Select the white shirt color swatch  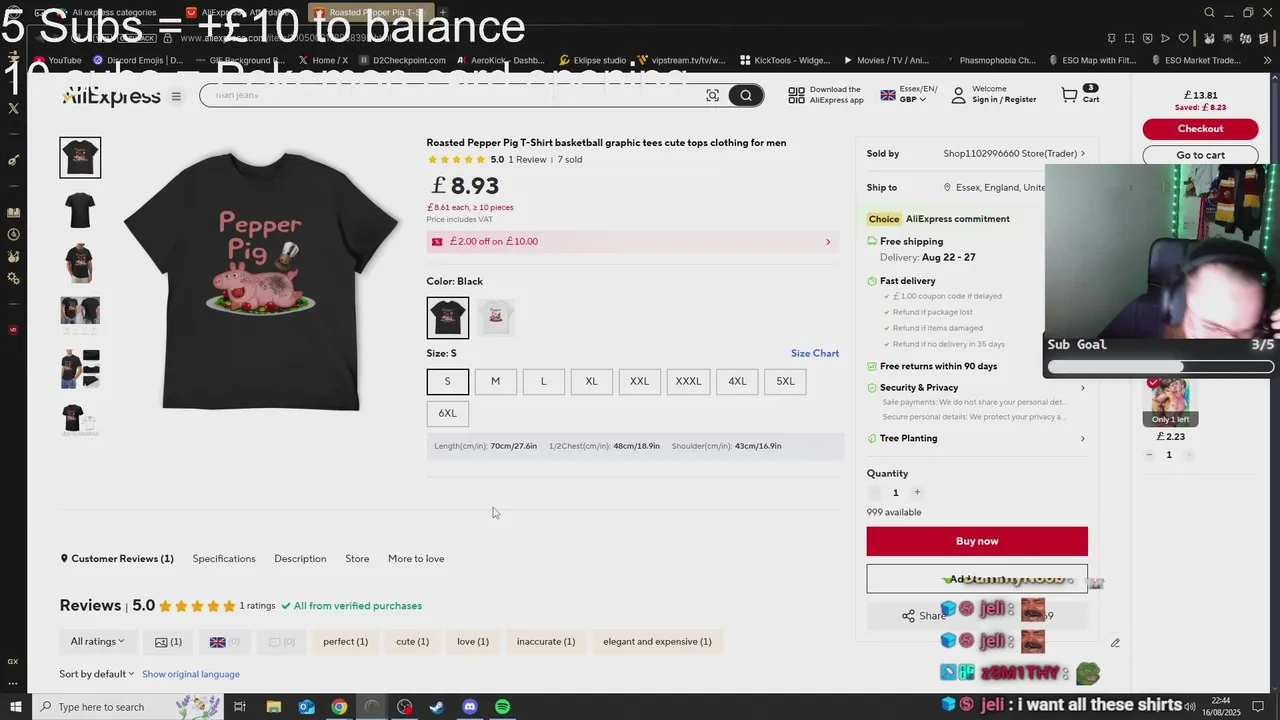click(x=495, y=317)
